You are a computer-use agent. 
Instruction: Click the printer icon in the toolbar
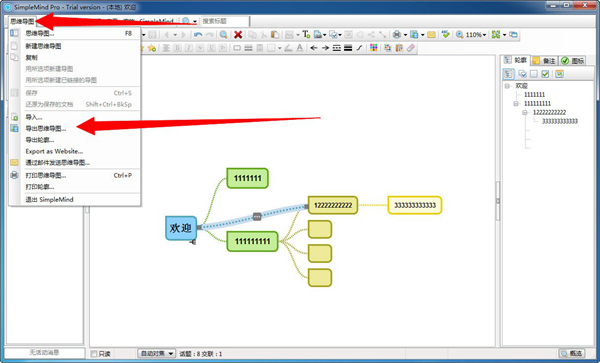coord(397,35)
